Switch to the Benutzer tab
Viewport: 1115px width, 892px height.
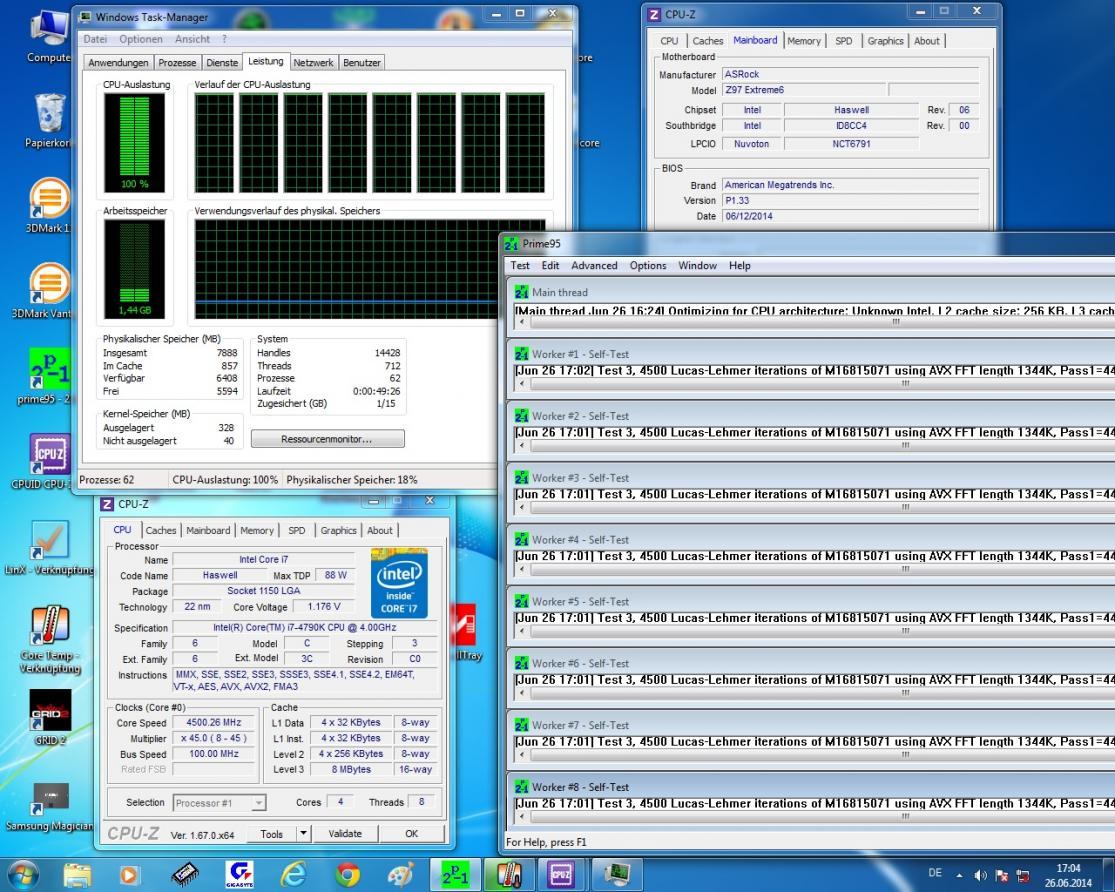pos(362,63)
